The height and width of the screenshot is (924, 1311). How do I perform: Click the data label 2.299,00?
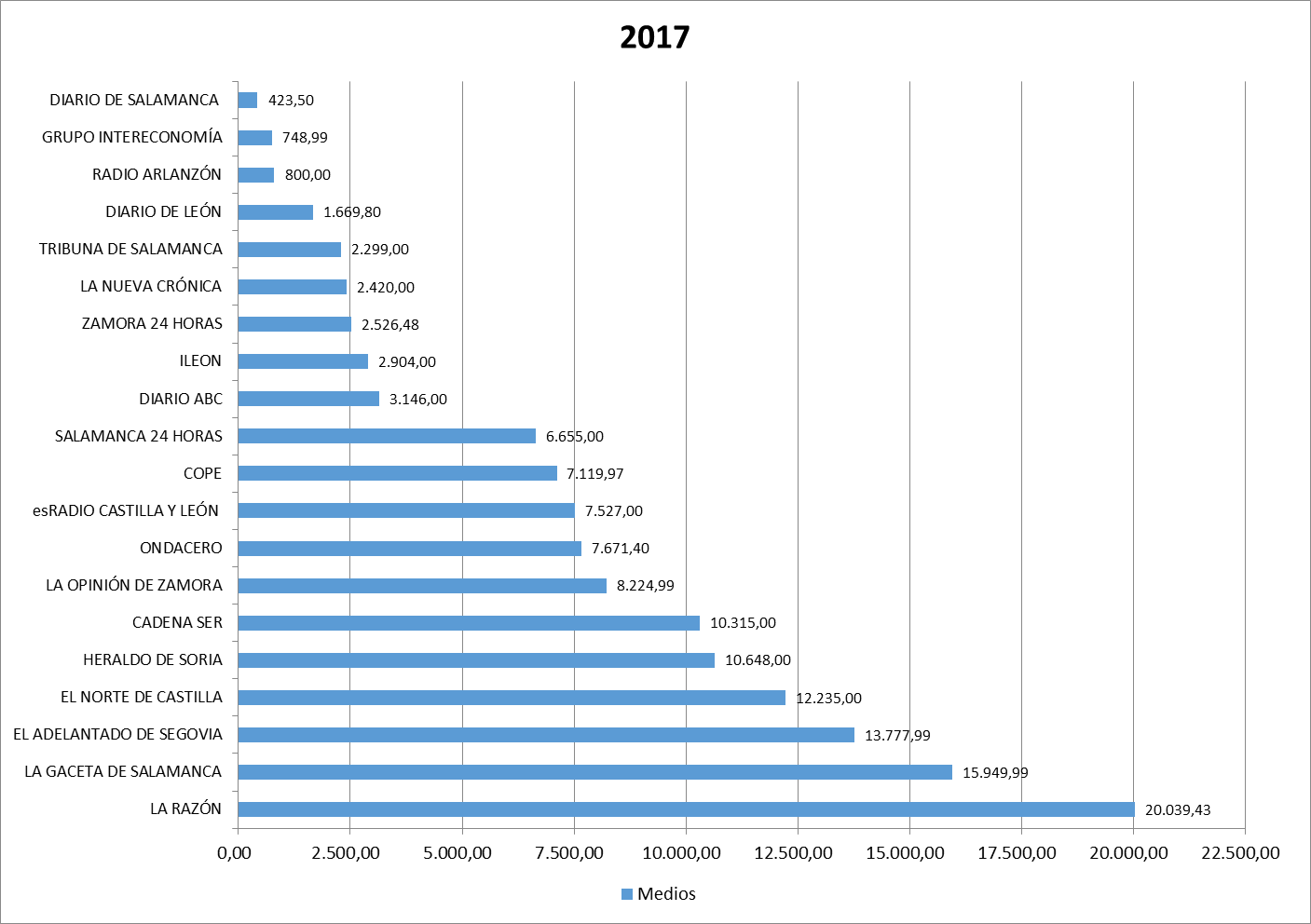coord(380,250)
